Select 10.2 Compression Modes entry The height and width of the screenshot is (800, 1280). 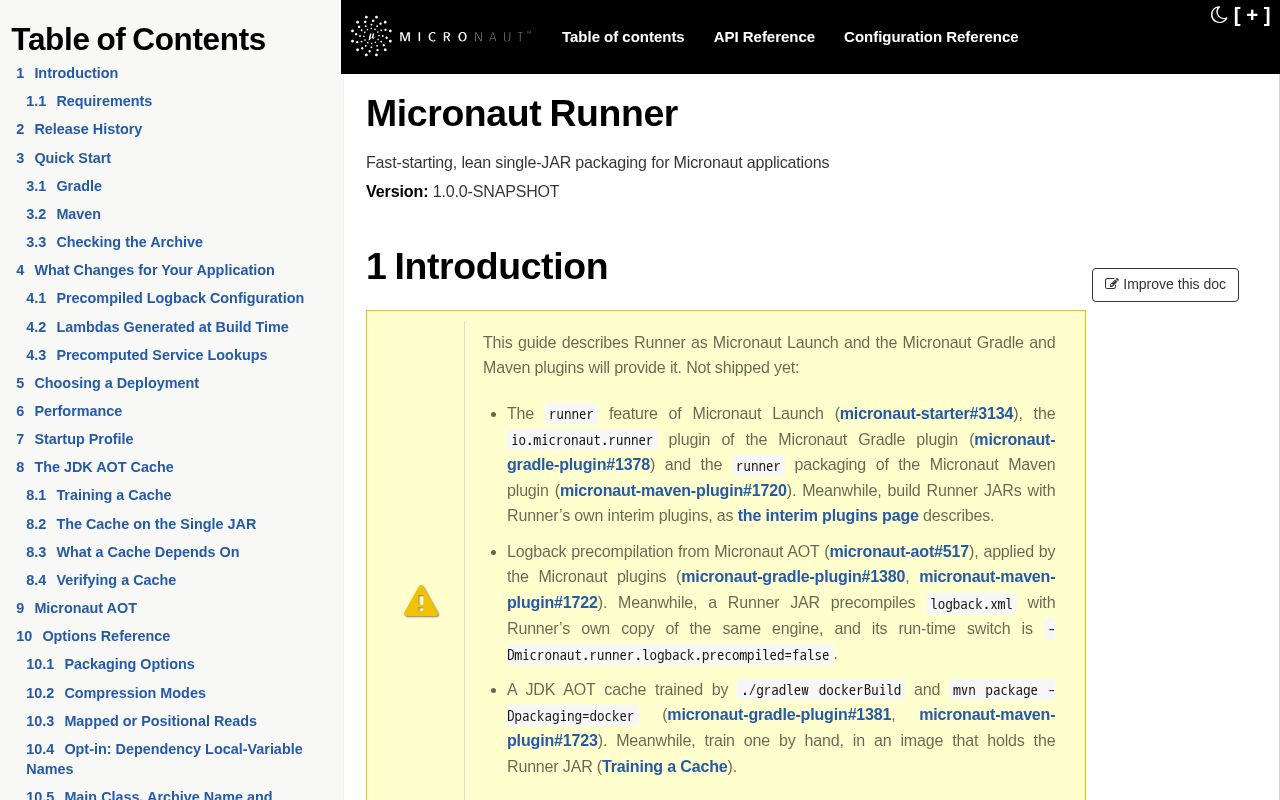[116, 693]
